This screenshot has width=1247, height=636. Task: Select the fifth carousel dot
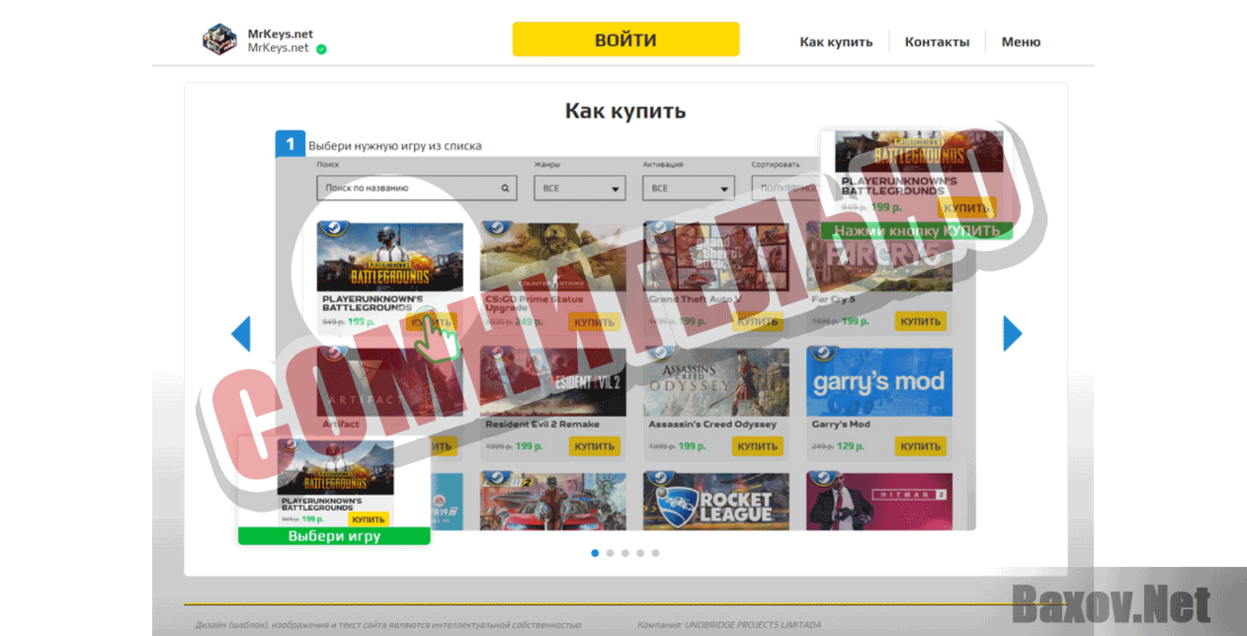click(x=655, y=552)
